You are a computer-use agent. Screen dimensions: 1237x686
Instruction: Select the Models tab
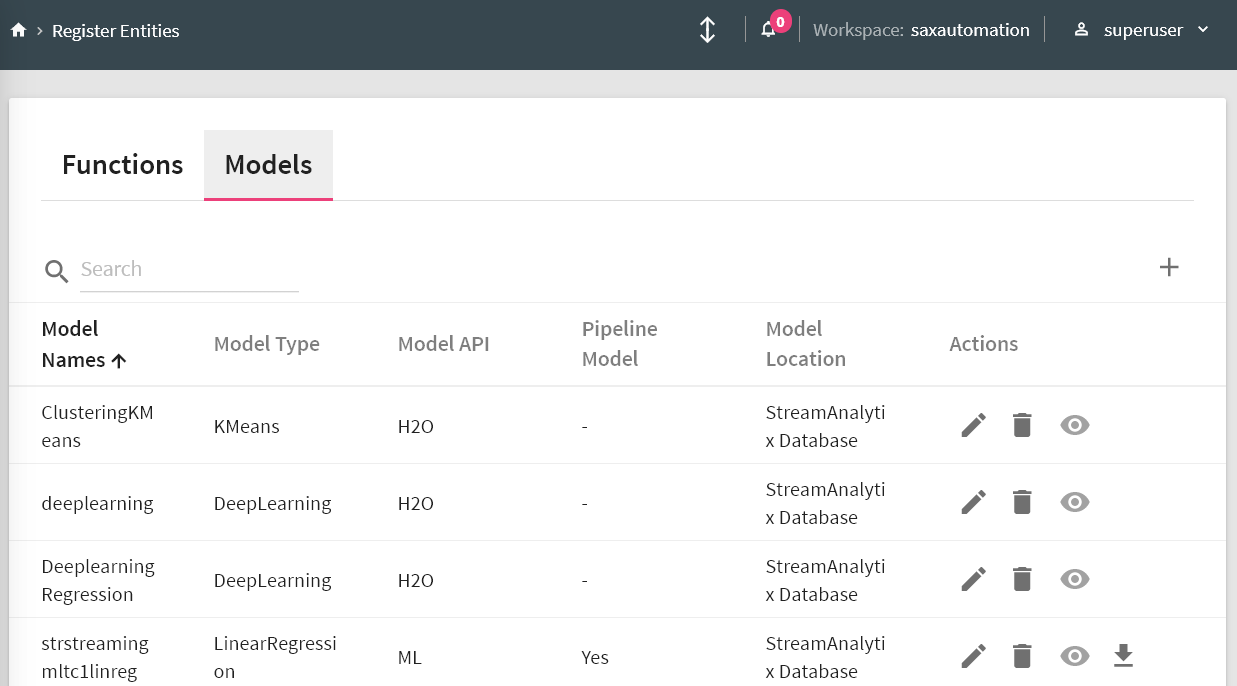tap(268, 165)
